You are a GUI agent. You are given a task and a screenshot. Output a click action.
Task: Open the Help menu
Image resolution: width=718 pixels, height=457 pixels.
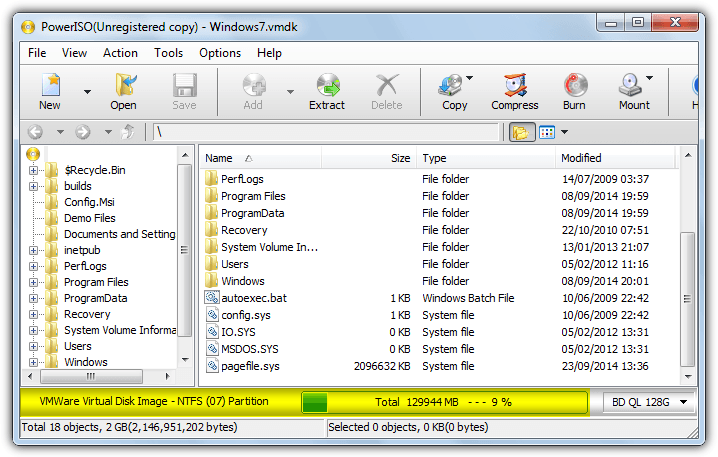pyautogui.click(x=269, y=53)
